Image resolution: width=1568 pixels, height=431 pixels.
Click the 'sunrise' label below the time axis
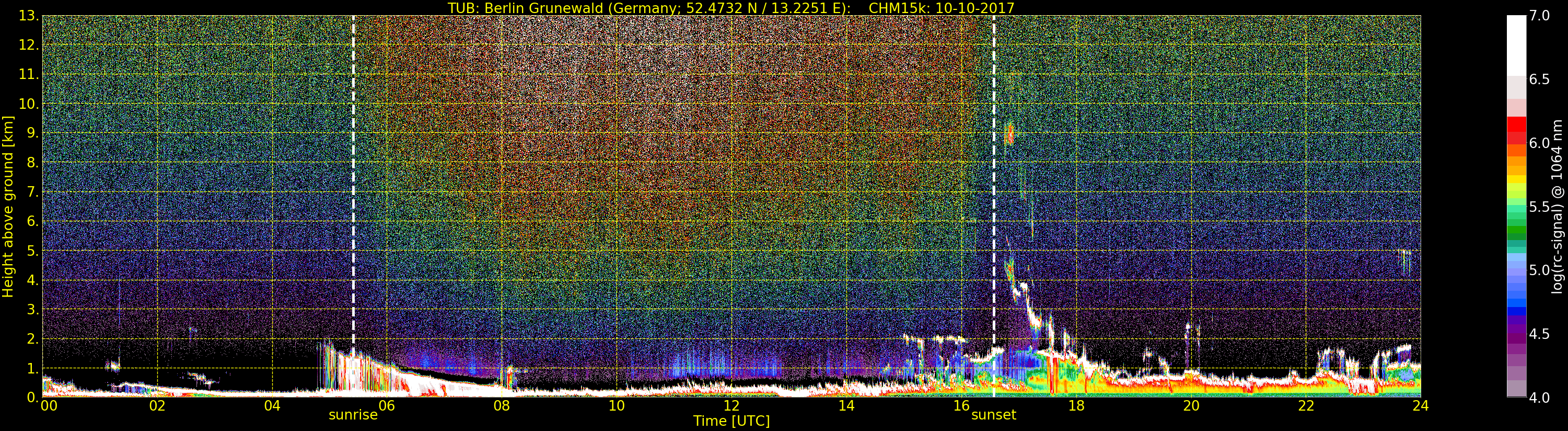point(353,415)
